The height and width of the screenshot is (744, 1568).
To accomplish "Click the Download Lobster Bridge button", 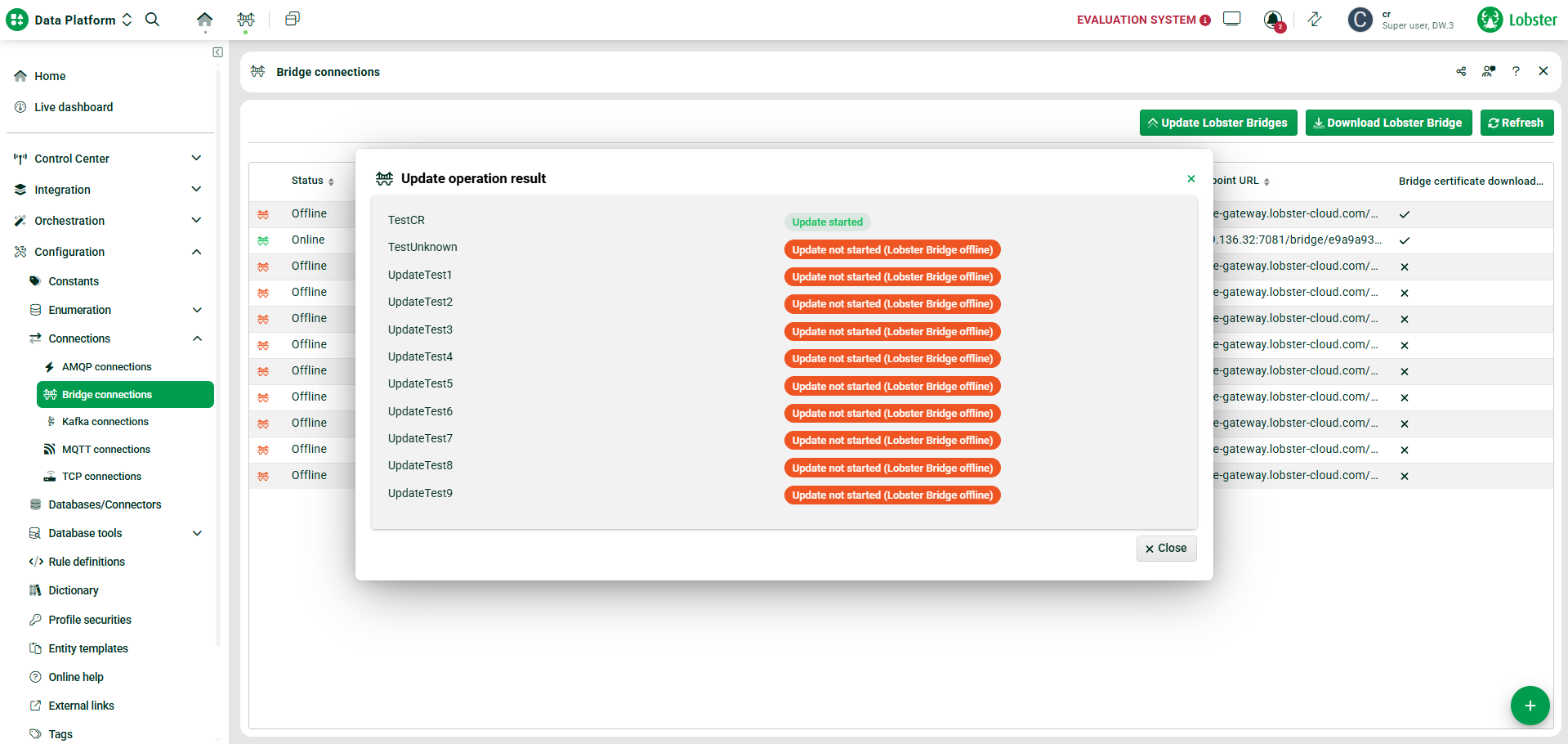I will [1388, 123].
